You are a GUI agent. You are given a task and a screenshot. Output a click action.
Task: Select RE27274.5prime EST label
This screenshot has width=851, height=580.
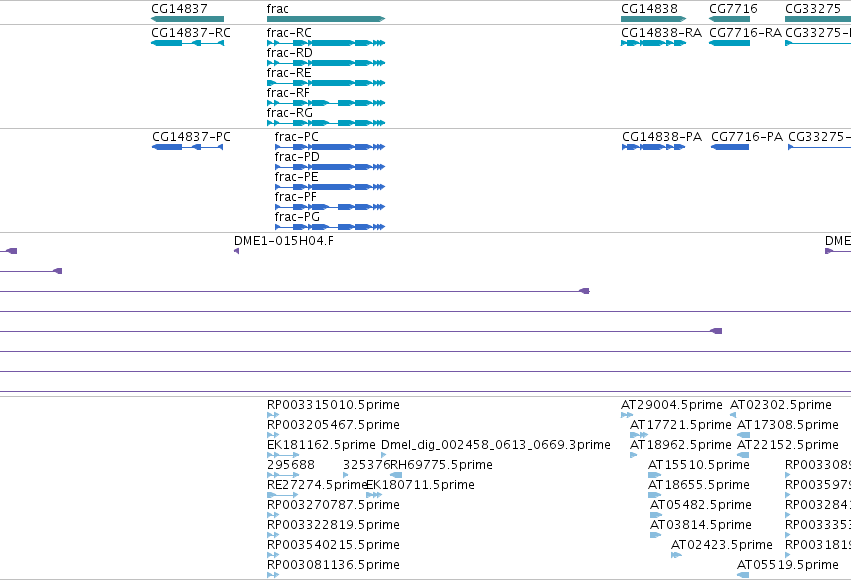(317, 485)
